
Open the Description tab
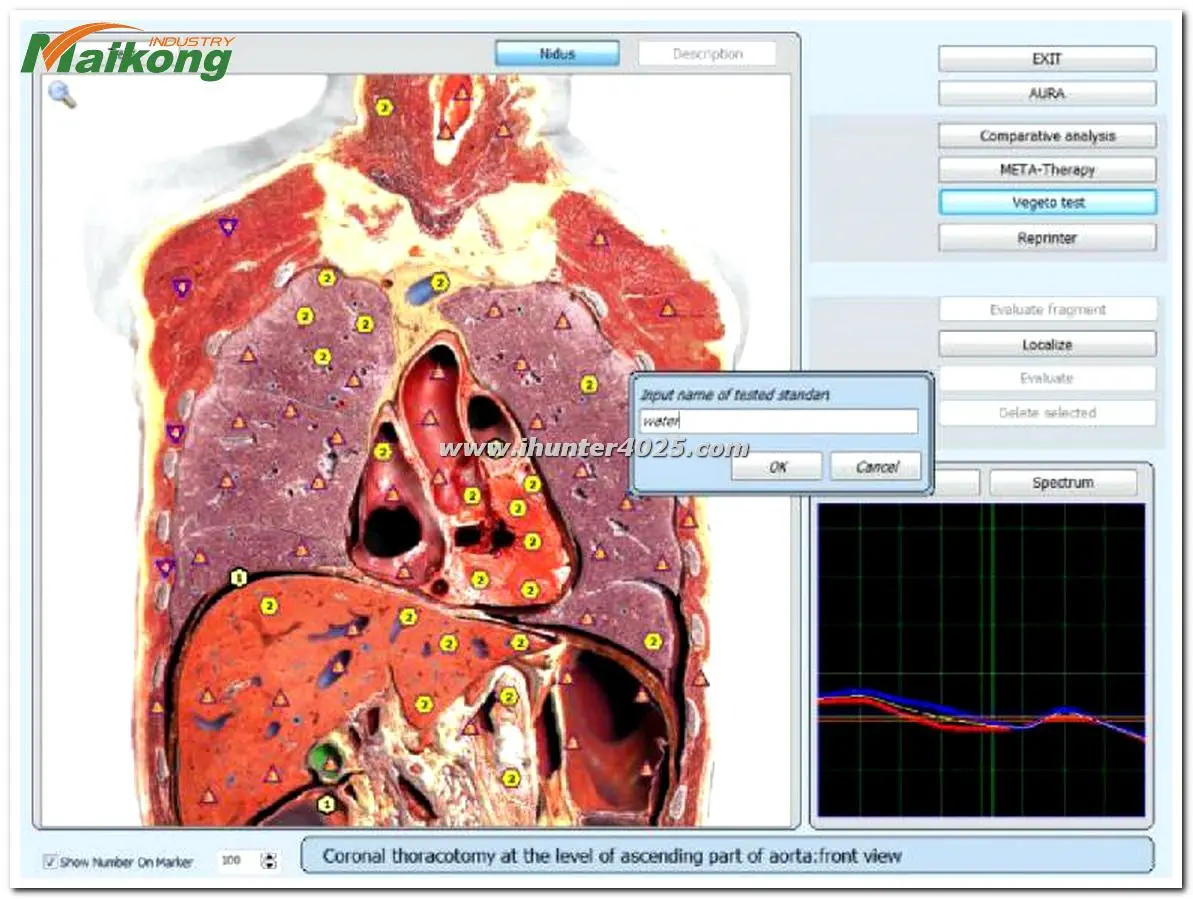[x=707, y=54]
